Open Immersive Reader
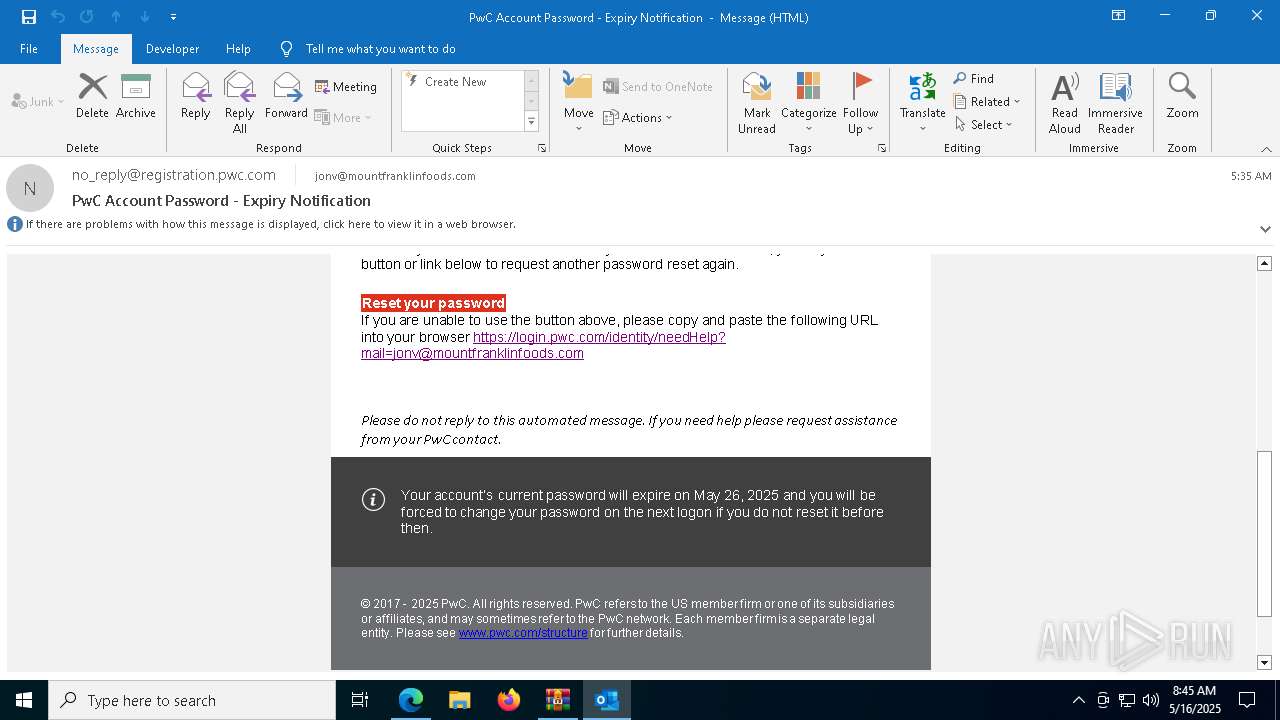 (x=1115, y=102)
